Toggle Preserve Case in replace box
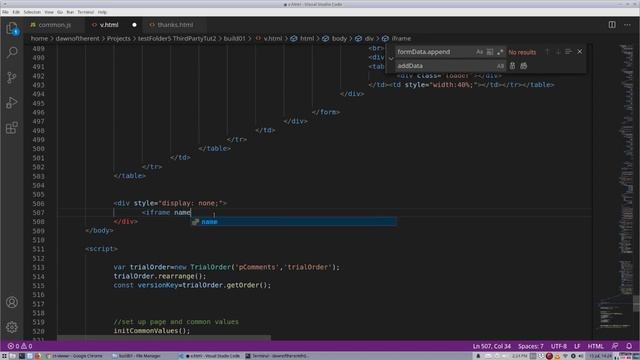 (x=500, y=66)
